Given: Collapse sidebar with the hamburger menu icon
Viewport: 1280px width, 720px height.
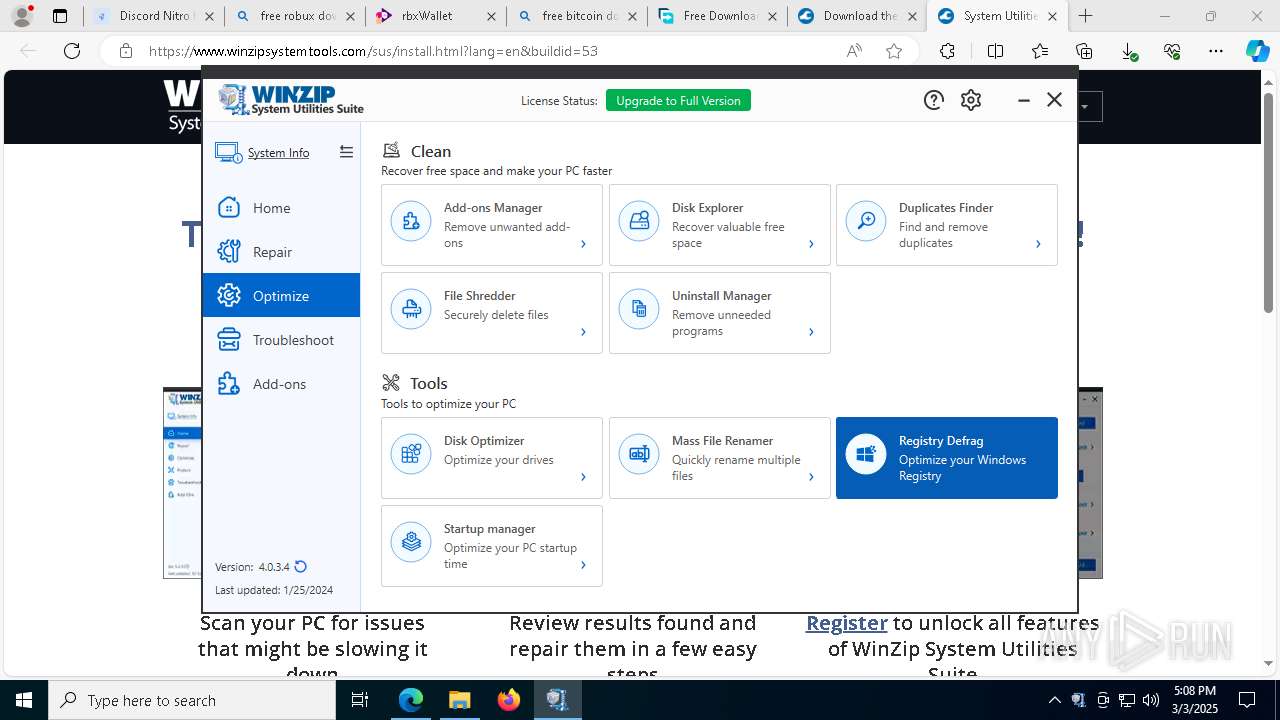Looking at the screenshot, I should tap(346, 152).
